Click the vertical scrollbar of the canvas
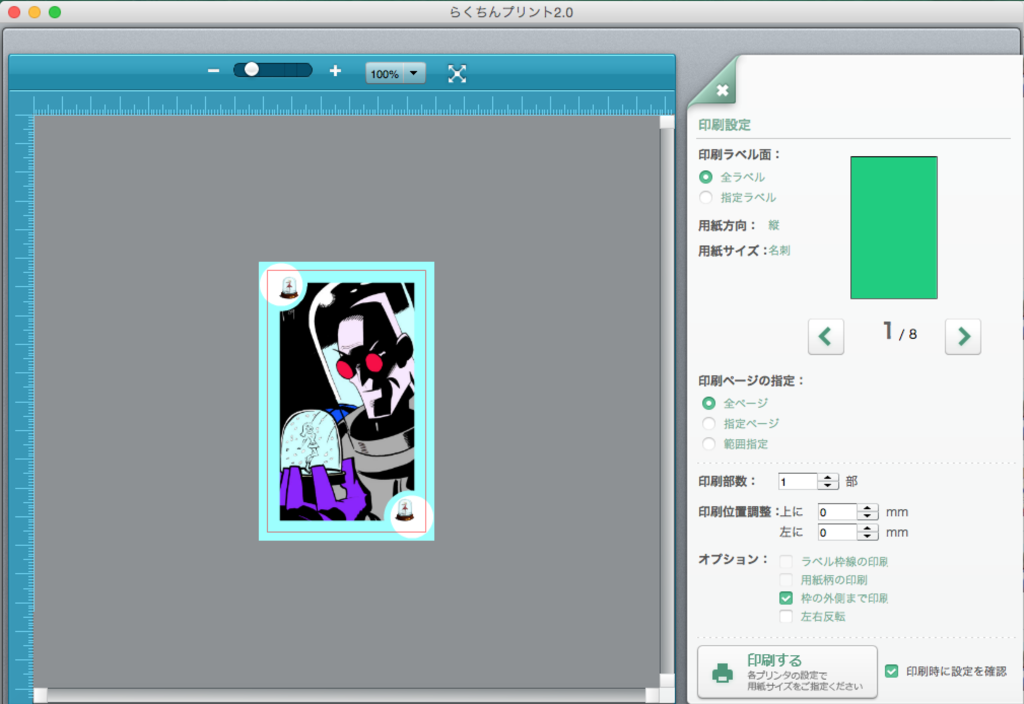This screenshot has height=704, width=1024. point(667,401)
